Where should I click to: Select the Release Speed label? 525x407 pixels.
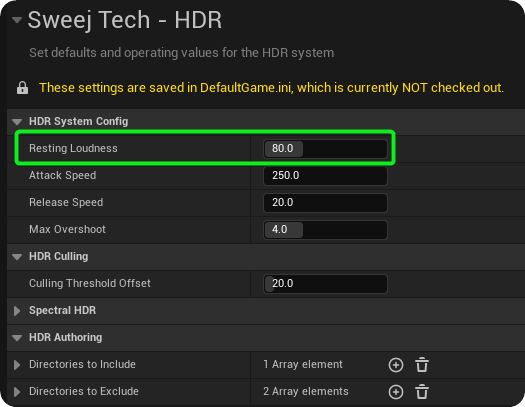[66, 202]
